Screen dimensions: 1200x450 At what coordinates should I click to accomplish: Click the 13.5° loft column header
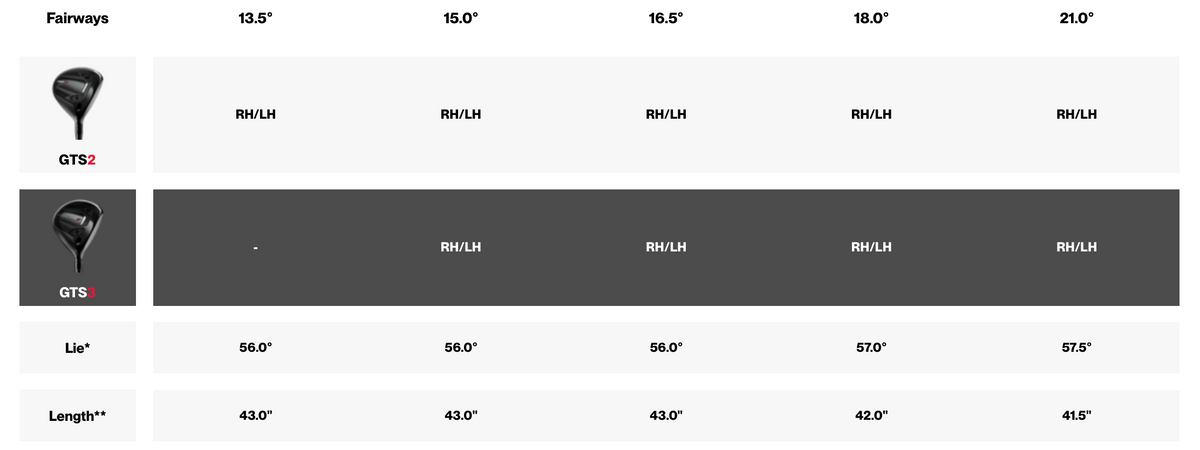point(256,19)
